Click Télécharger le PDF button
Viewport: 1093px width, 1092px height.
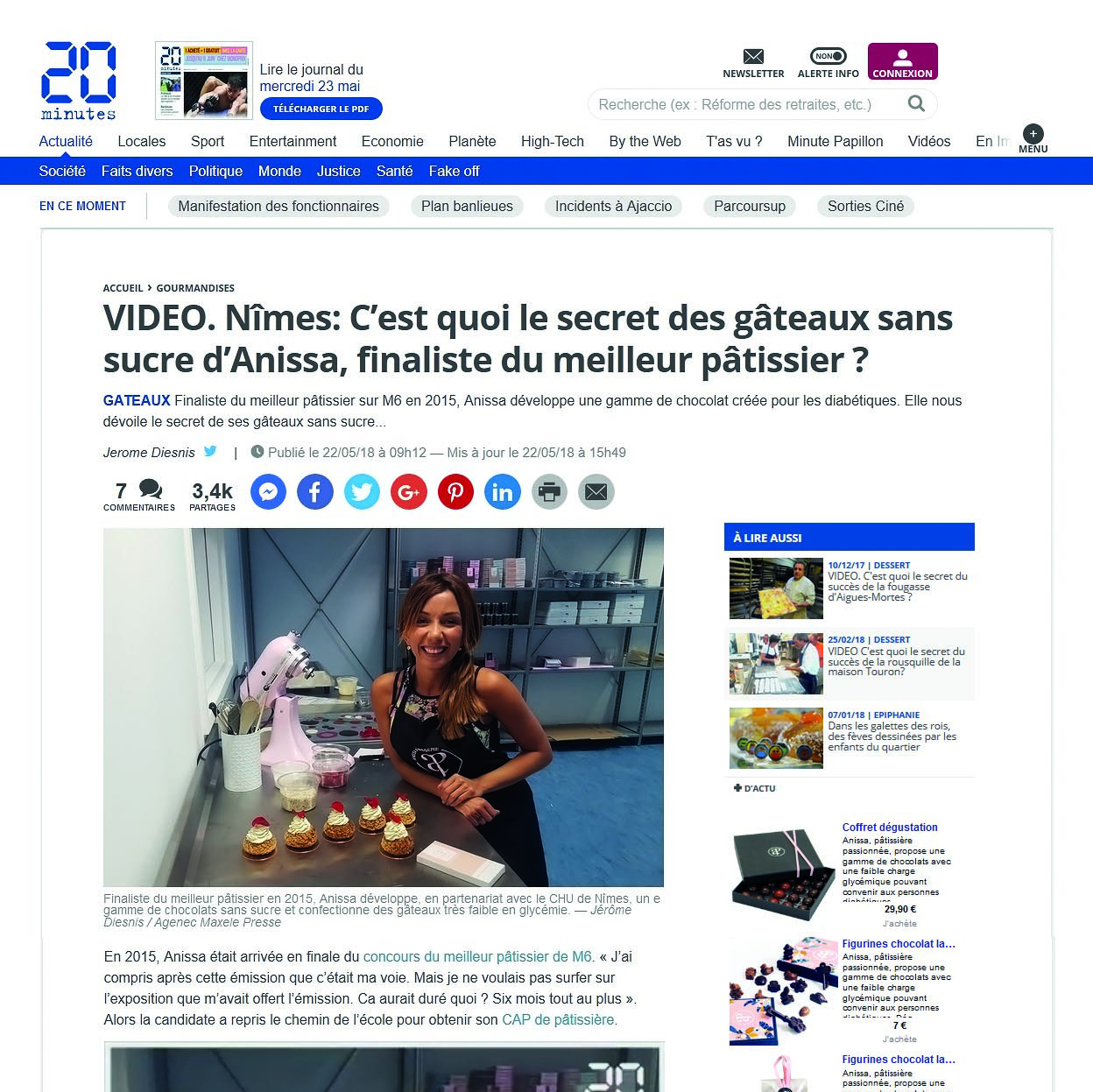coord(321,109)
